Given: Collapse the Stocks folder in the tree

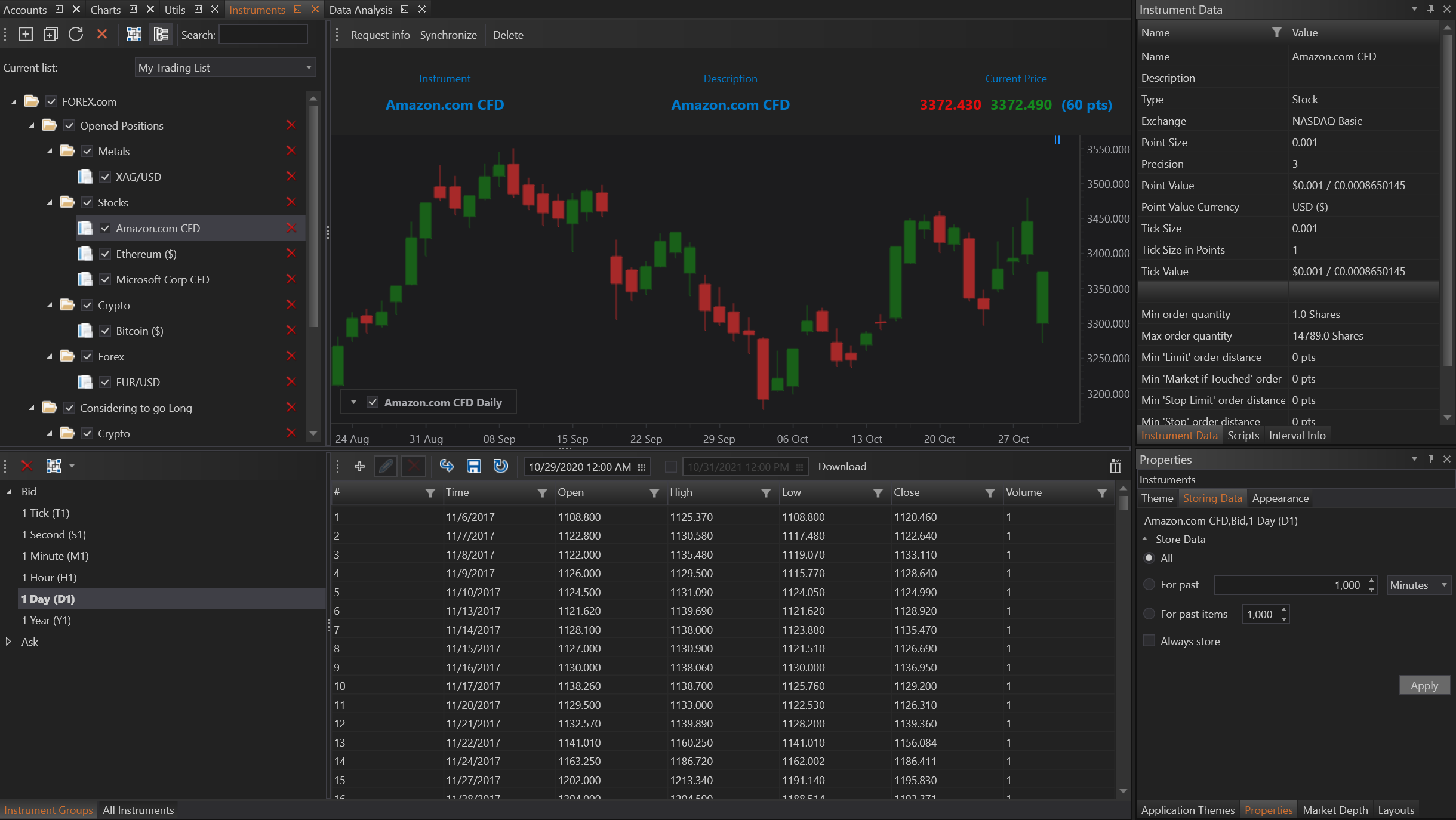Looking at the screenshot, I should pyautogui.click(x=50, y=202).
